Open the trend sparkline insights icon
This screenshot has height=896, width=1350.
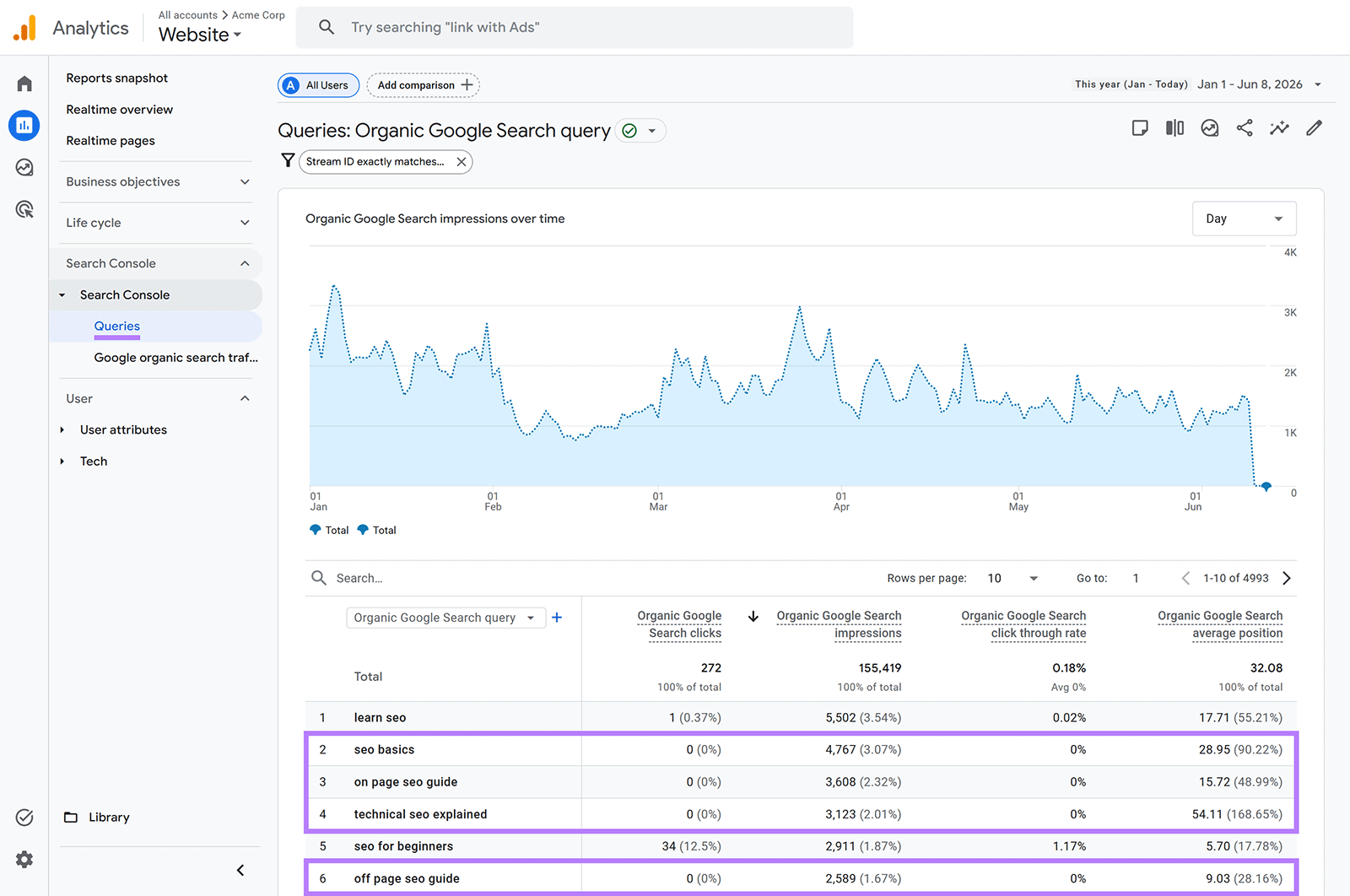[1279, 128]
